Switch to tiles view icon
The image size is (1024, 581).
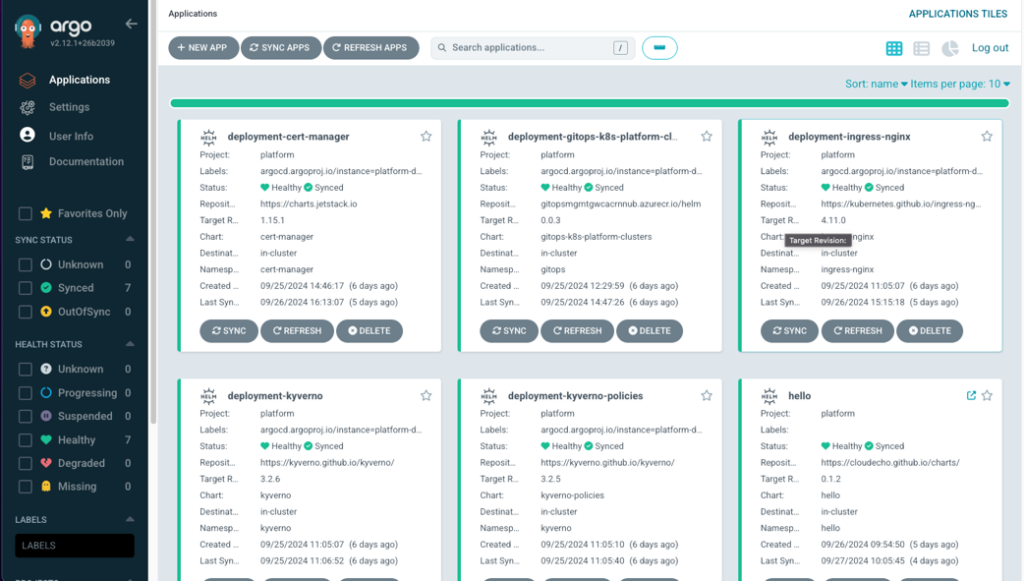pos(894,48)
